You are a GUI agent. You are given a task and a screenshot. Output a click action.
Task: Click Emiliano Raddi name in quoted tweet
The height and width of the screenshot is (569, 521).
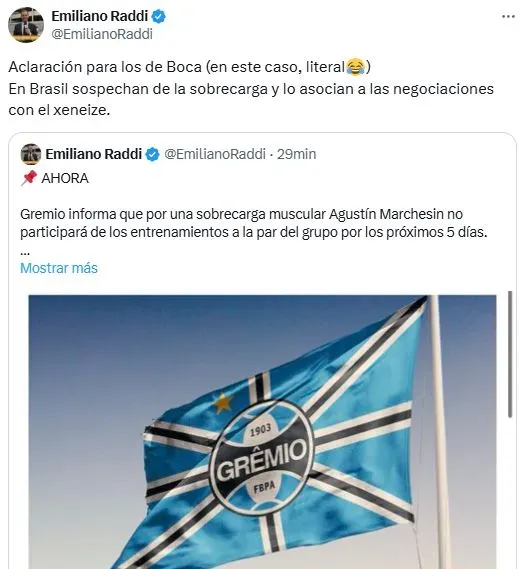(94, 154)
